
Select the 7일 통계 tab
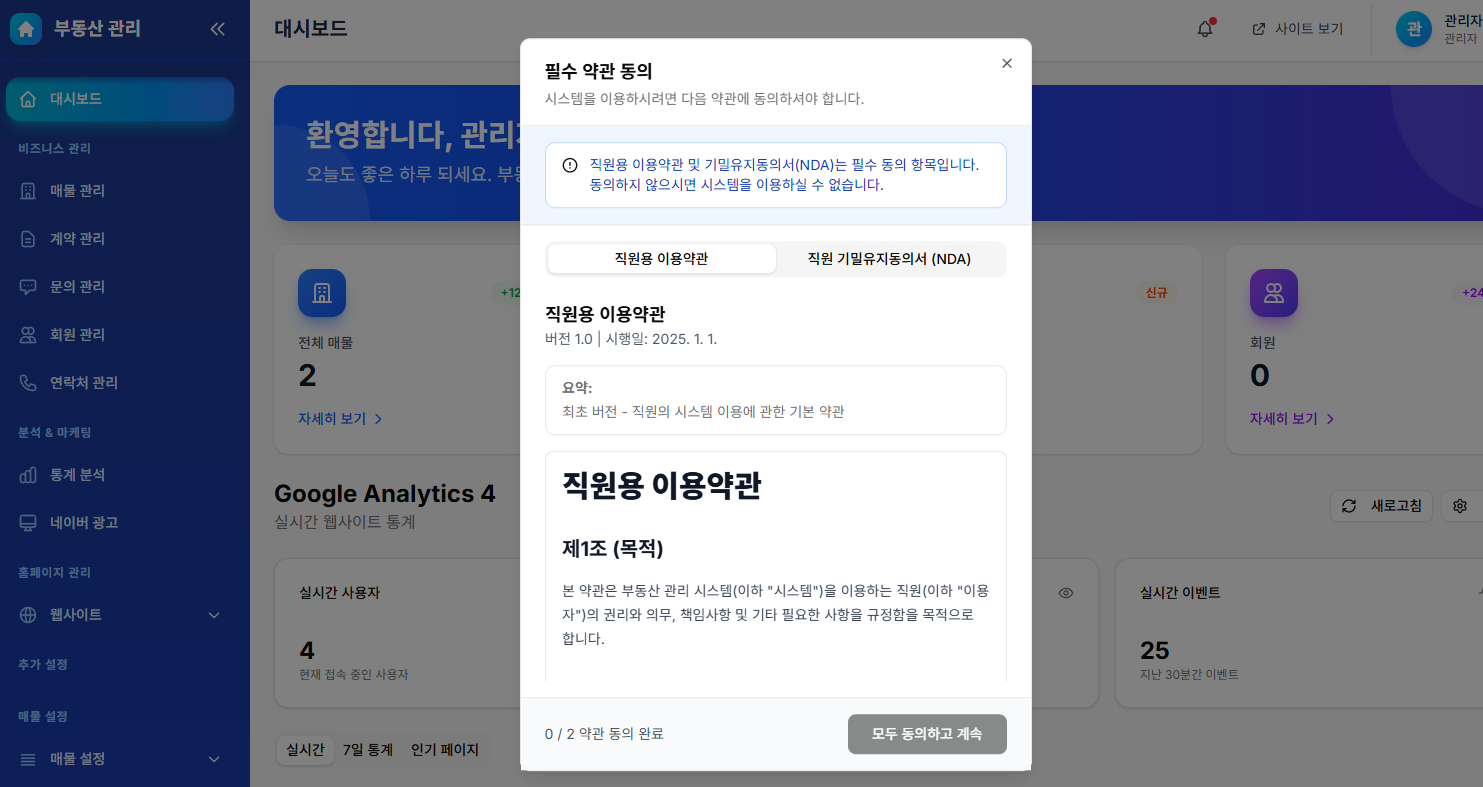tap(367, 750)
